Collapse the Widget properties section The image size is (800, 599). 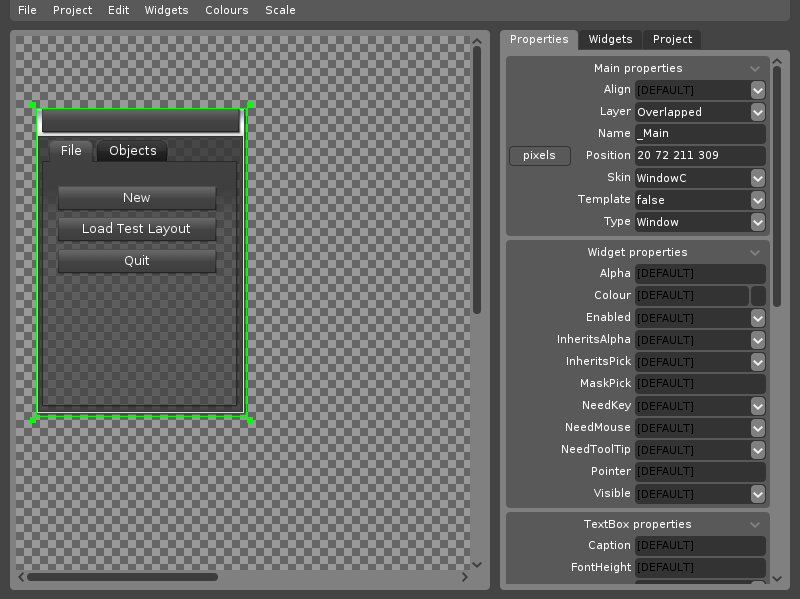755,253
